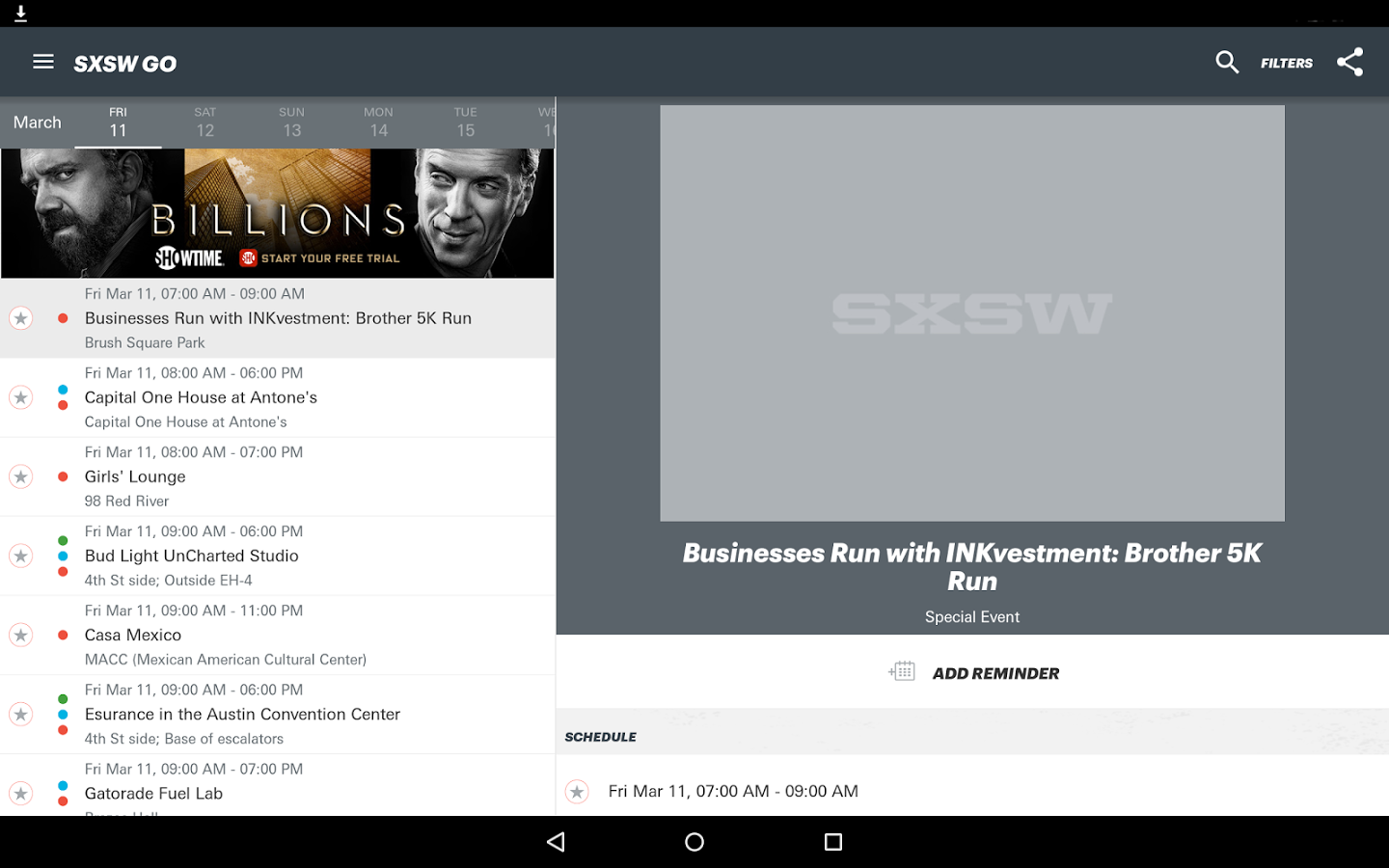The image size is (1389, 868).
Task: Tap the calendar reminder icon
Action: pos(902,671)
